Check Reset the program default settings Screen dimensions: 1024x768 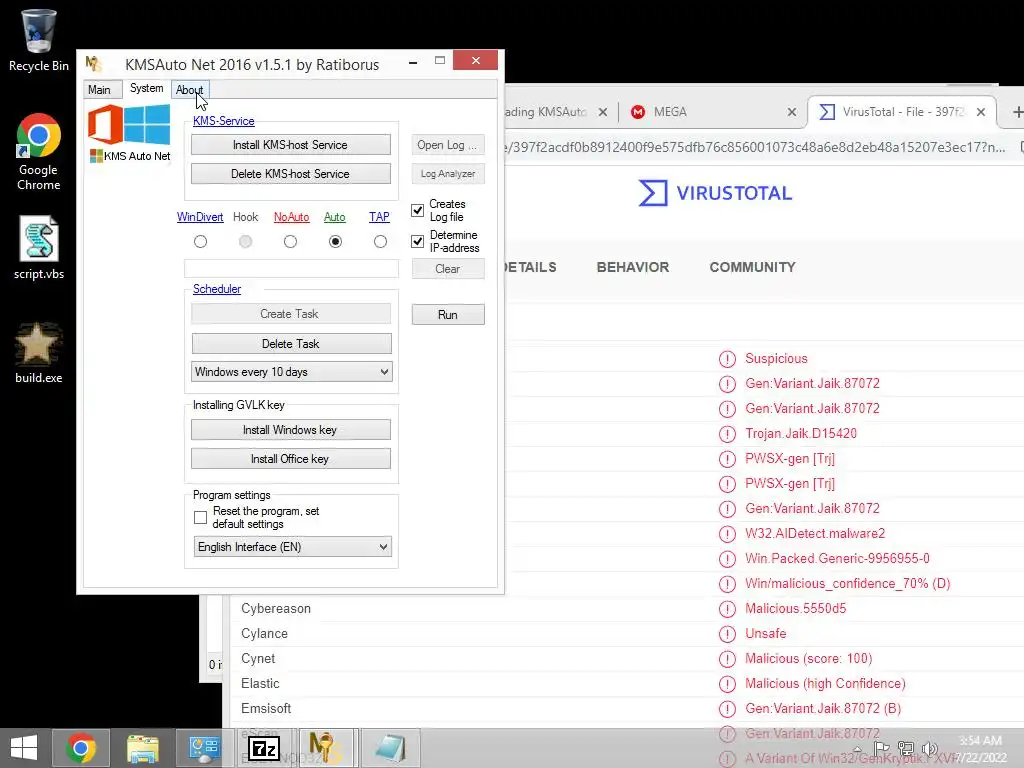click(200, 517)
